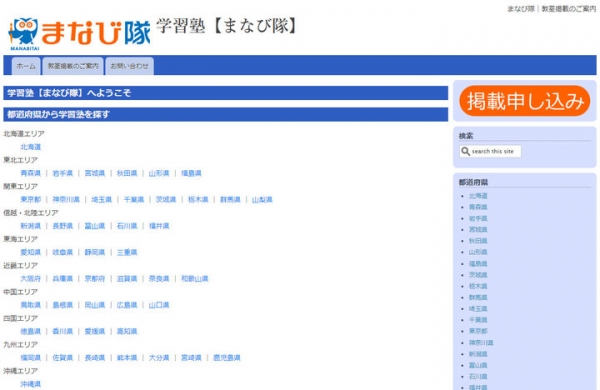Image resolution: width=600 pixels, height=390 pixels.
Task: Open 岩手県 link under 東北エリア
Action: (x=63, y=173)
